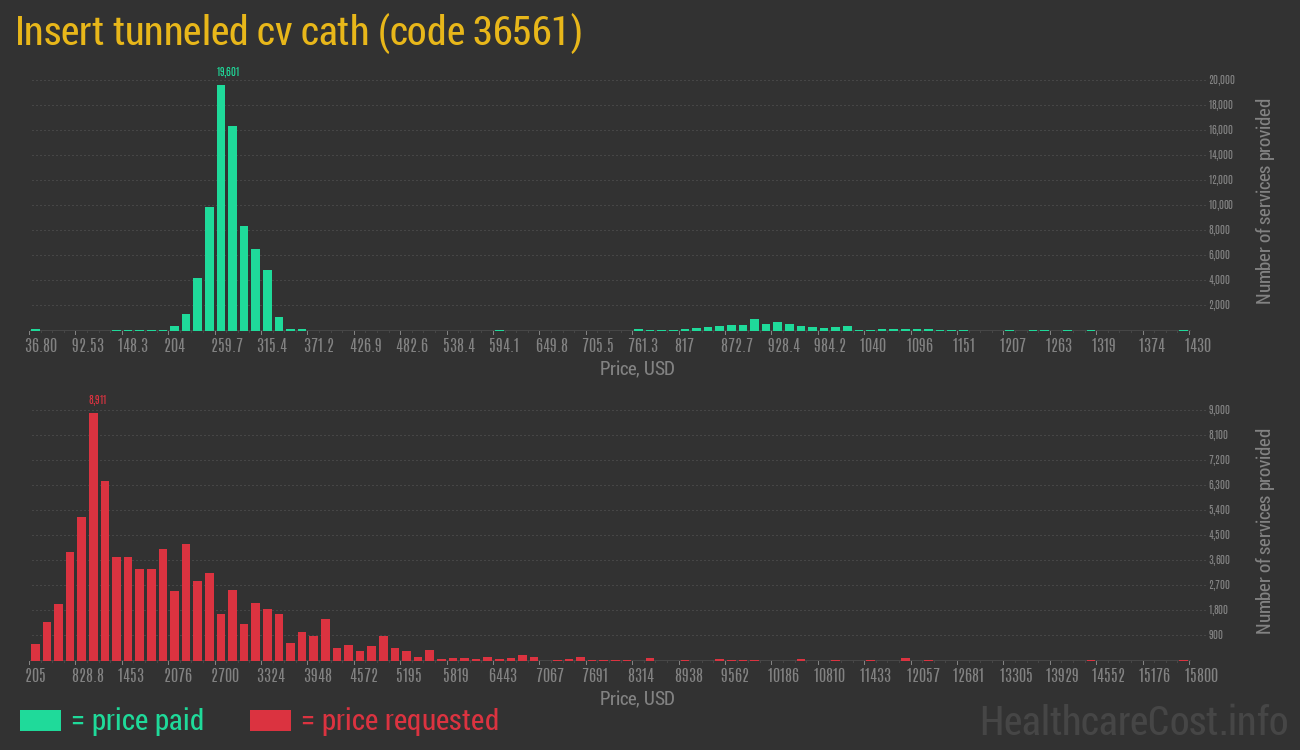Click the 19,601 peak value label

coord(228,72)
